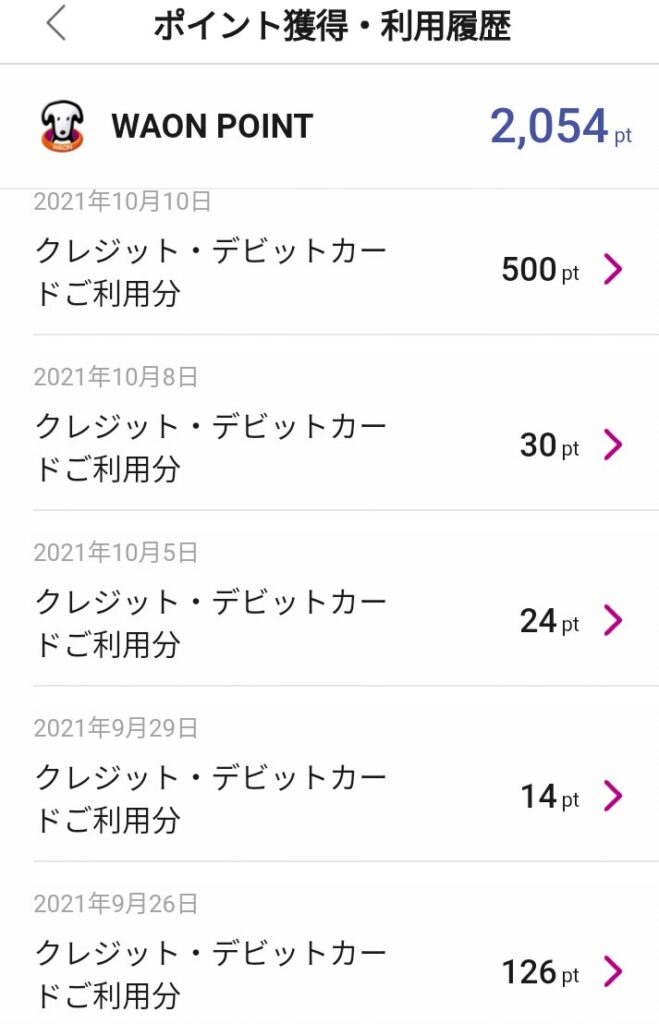Open the chevron beside 24 pt entry
The image size is (659, 1024).
613,621
